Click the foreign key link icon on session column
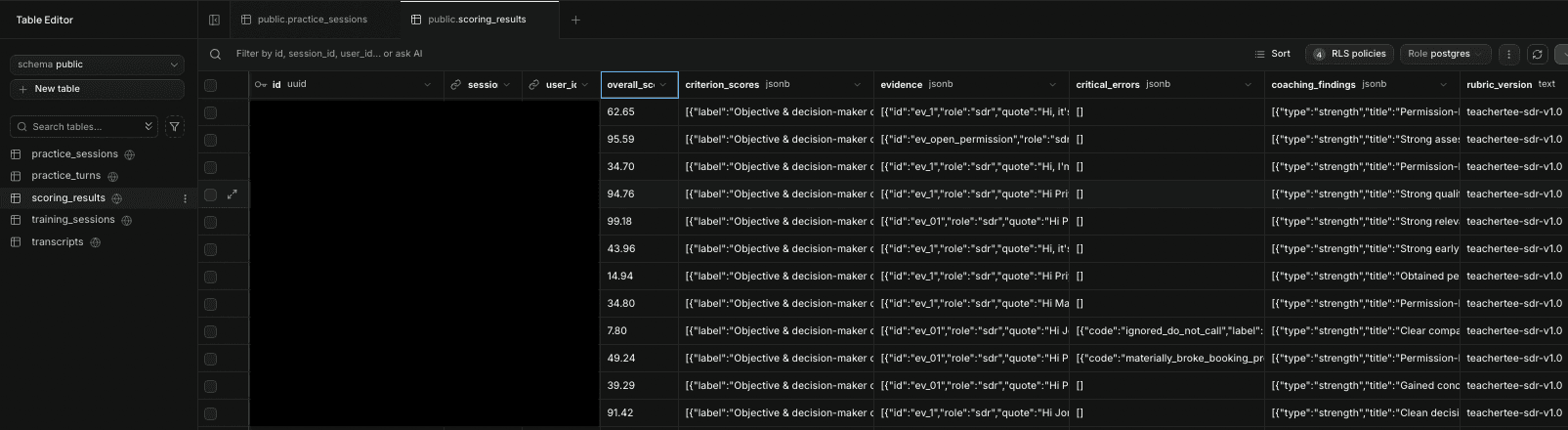Screen dimensions: 1568x430 click(455, 85)
